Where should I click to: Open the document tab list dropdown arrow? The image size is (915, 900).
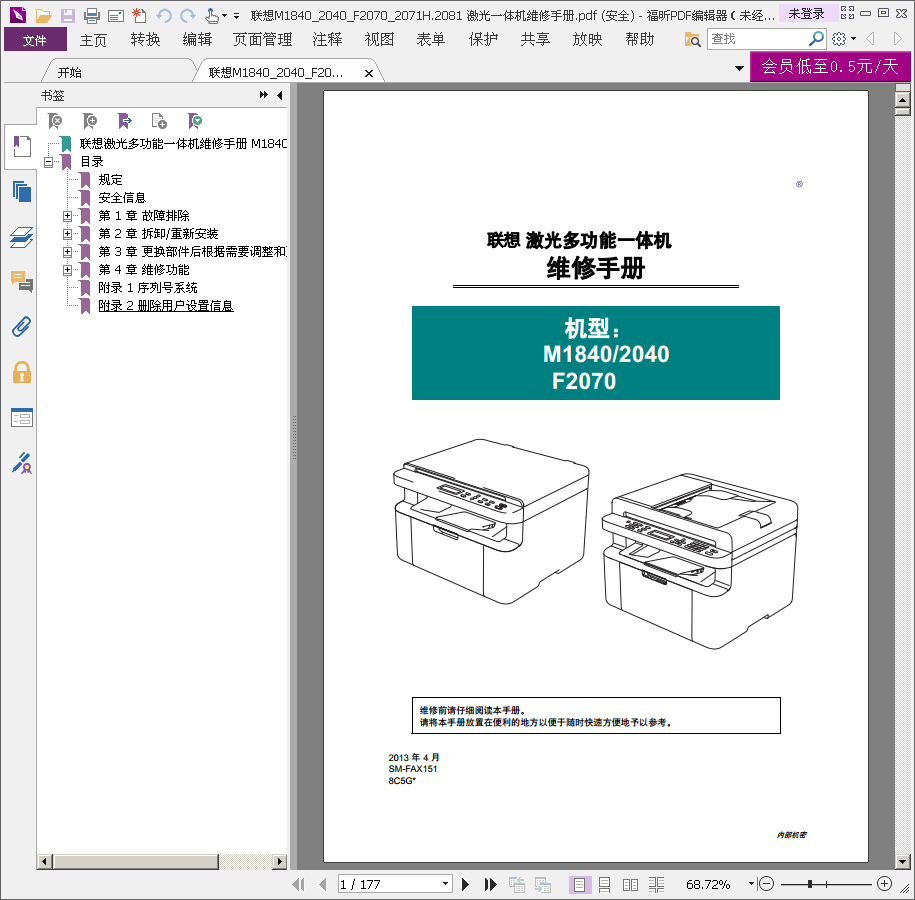pos(739,68)
